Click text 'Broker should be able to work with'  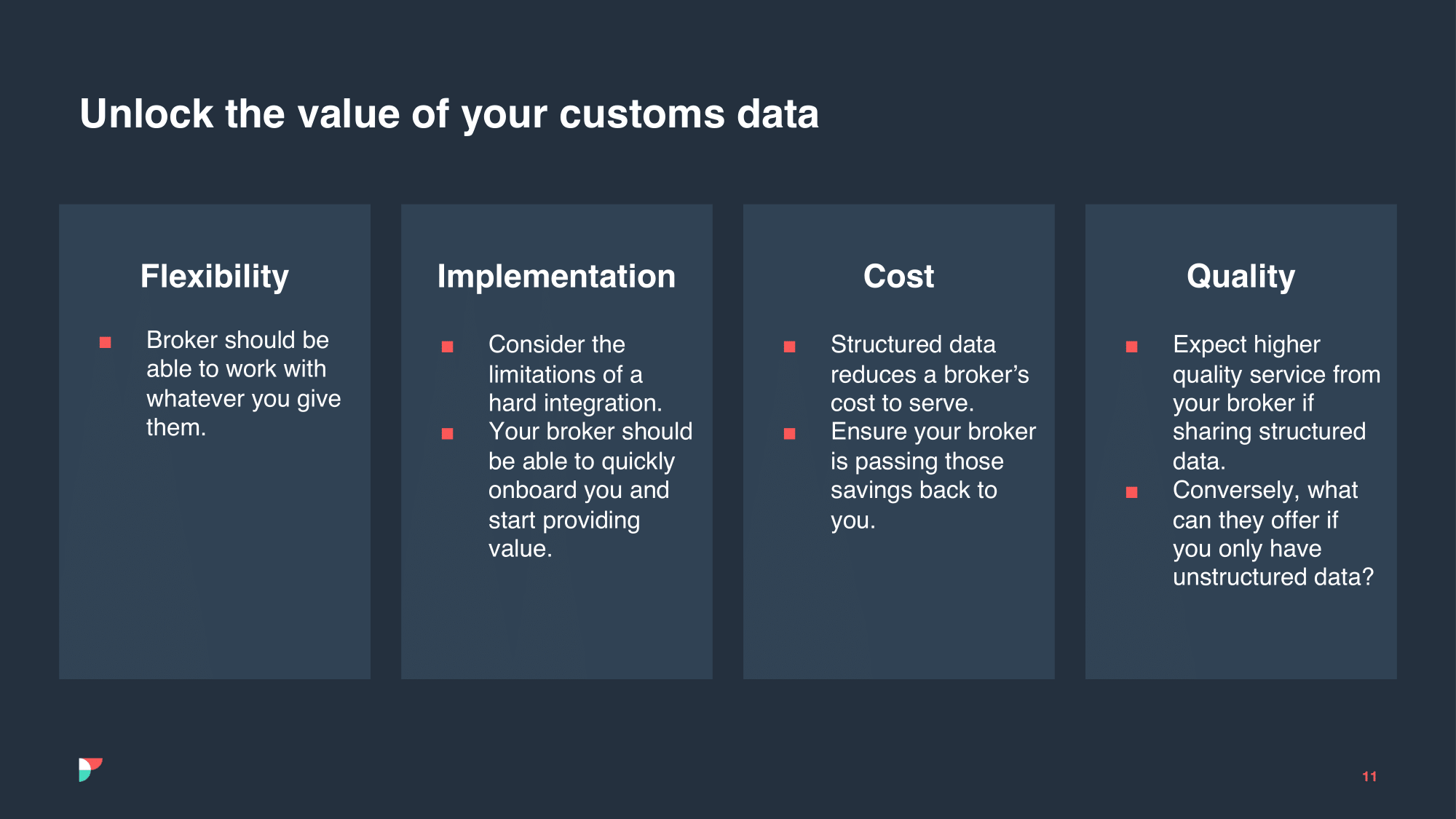tap(237, 355)
